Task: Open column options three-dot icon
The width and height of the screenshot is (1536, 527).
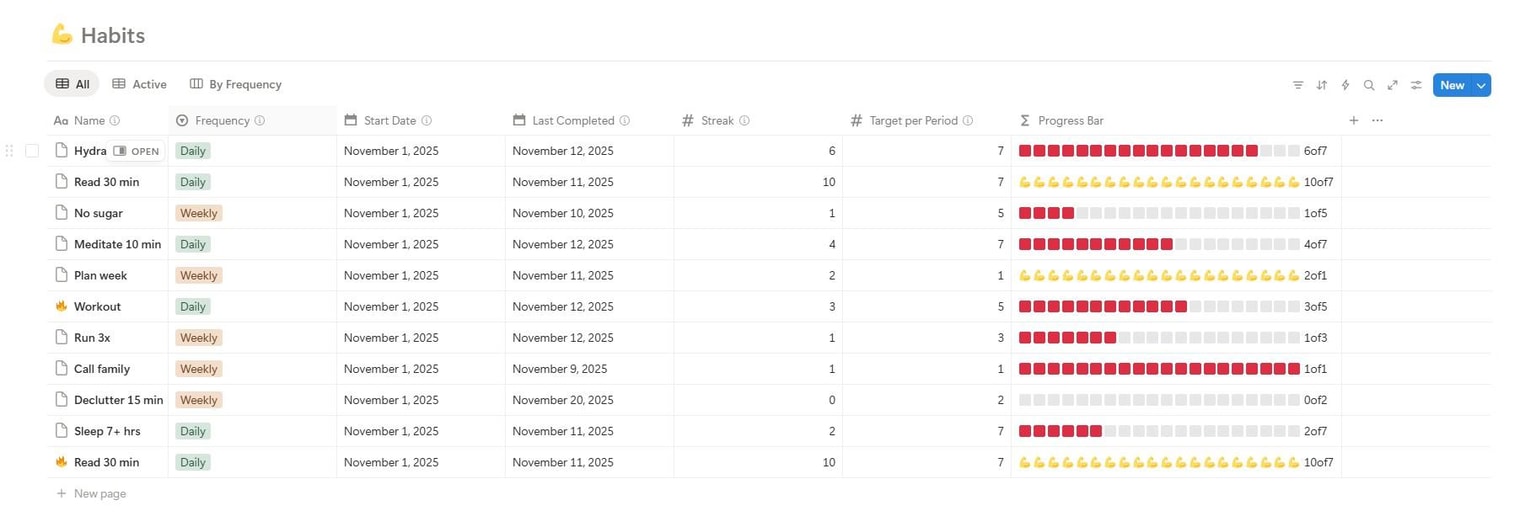Action: [x=1378, y=120]
